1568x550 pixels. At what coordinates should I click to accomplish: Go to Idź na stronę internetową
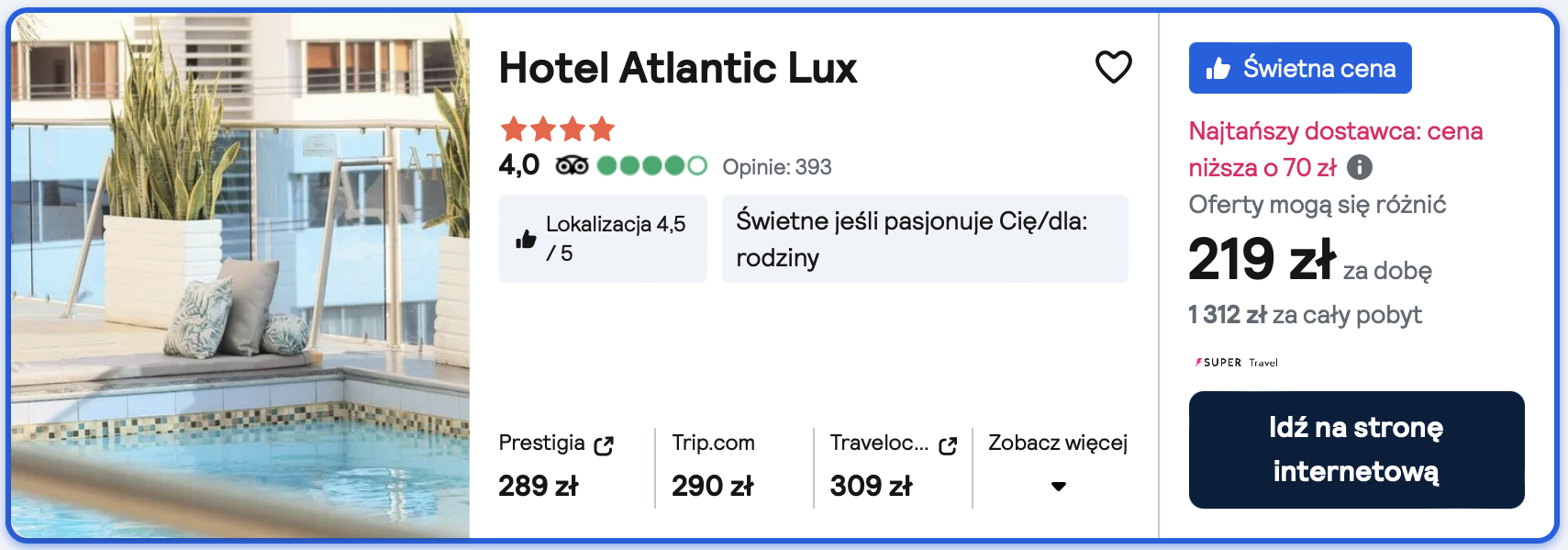pyautogui.click(x=1356, y=450)
